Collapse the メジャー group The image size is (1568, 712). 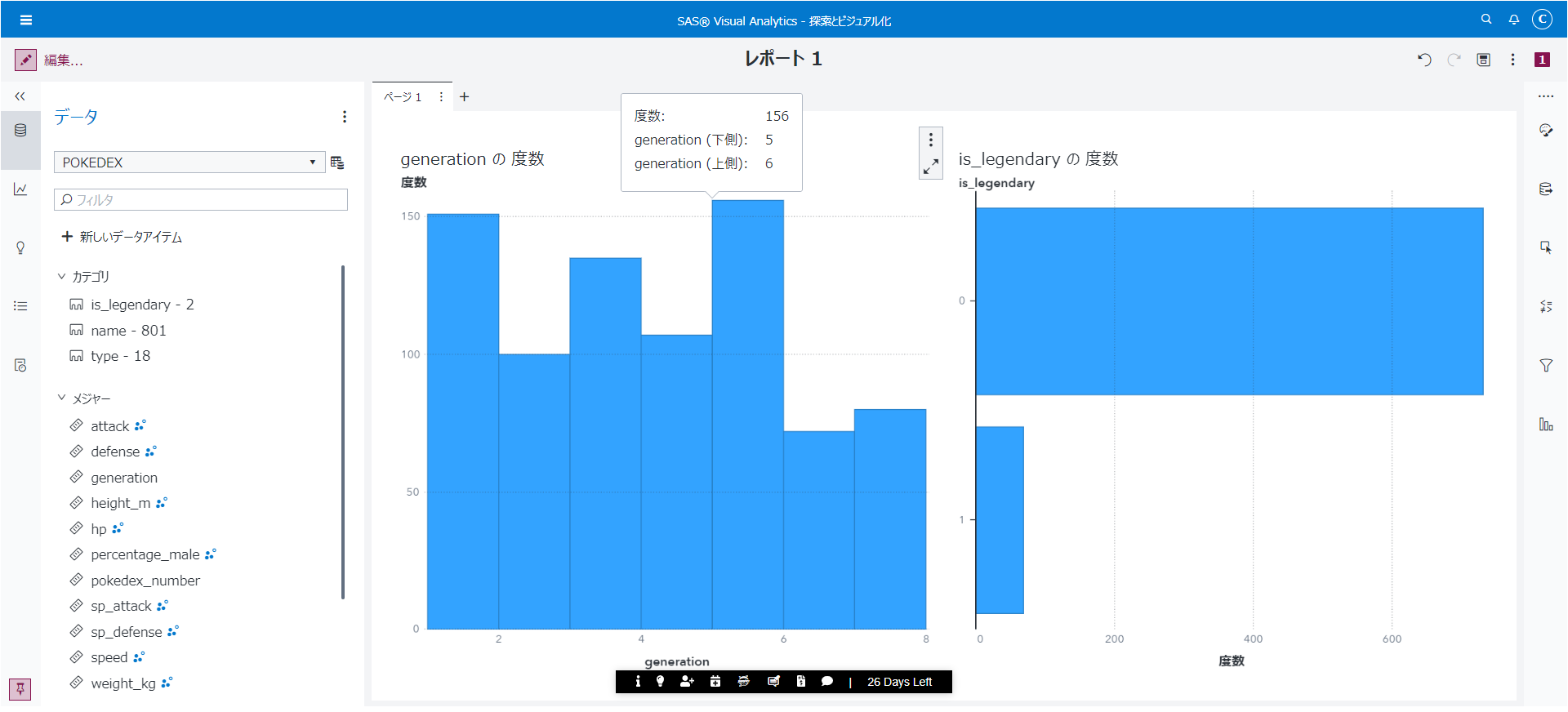pos(61,398)
